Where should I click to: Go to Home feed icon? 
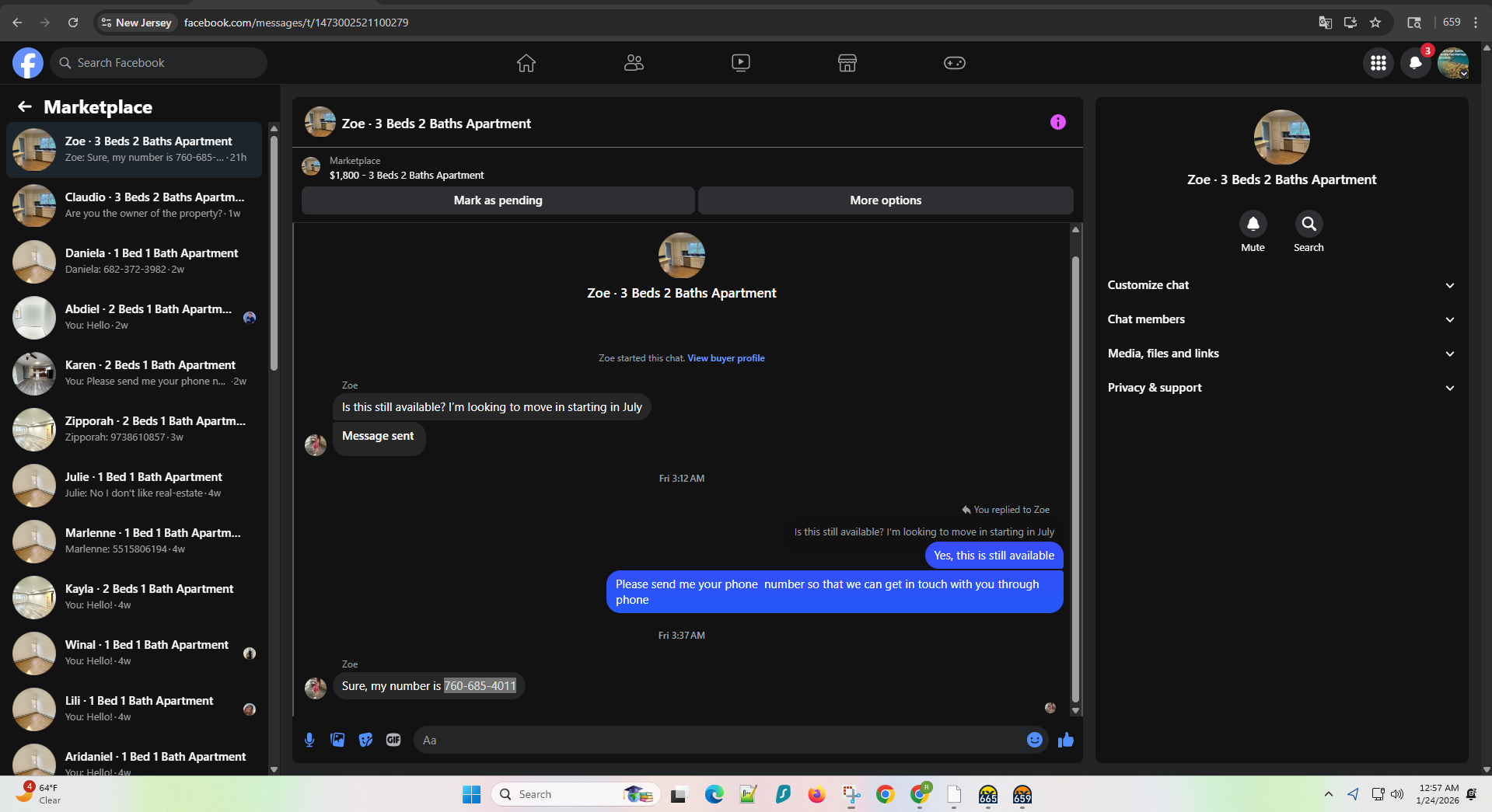click(526, 63)
